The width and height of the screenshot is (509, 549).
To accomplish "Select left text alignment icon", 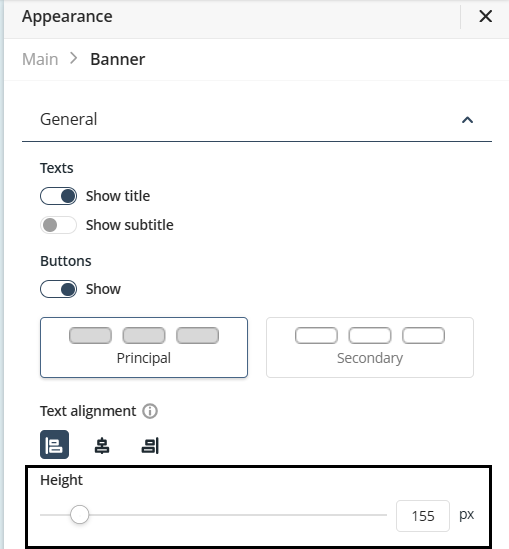I will [x=54, y=445].
